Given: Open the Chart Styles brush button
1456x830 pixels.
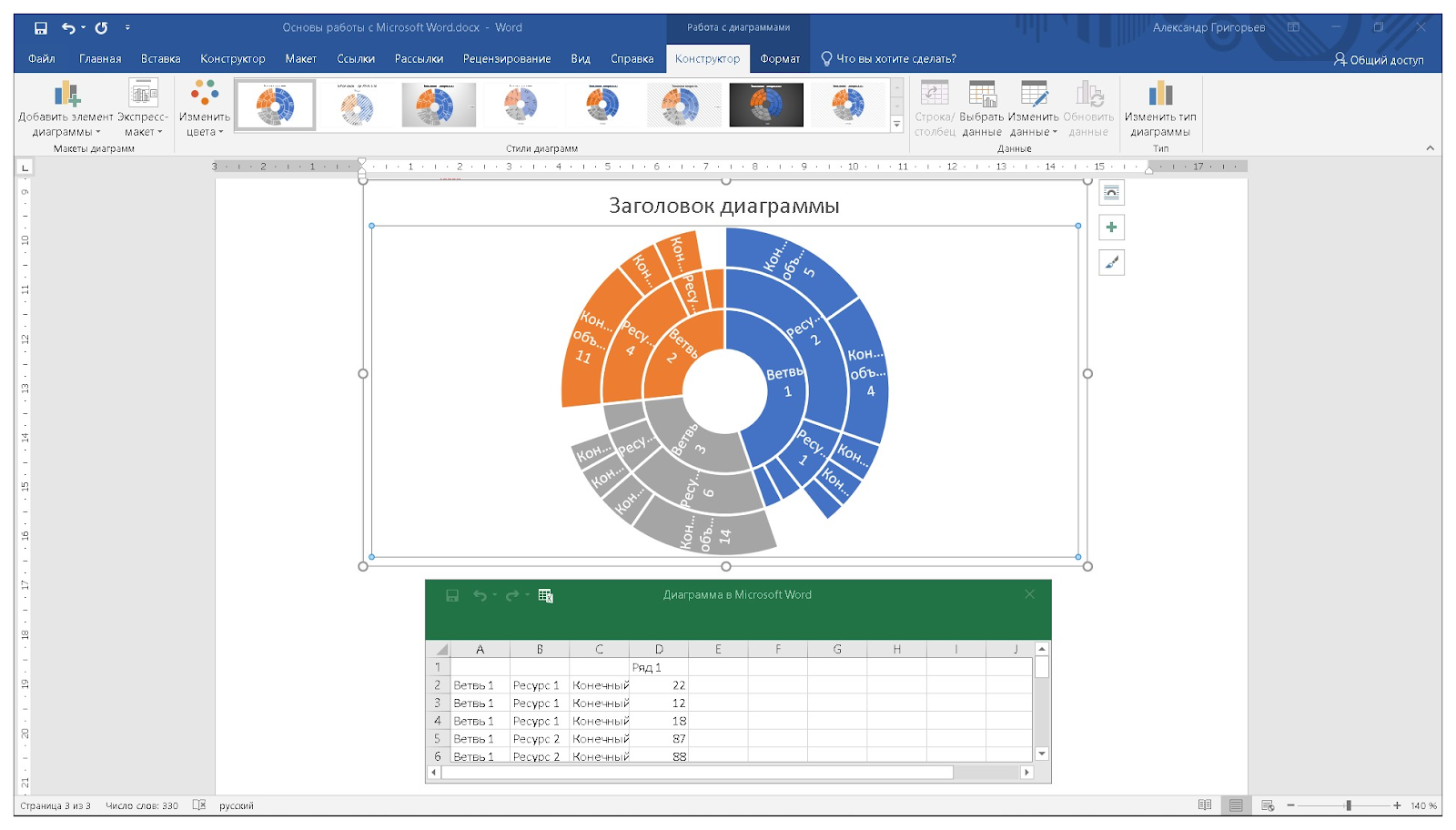Looking at the screenshot, I should [x=1111, y=263].
